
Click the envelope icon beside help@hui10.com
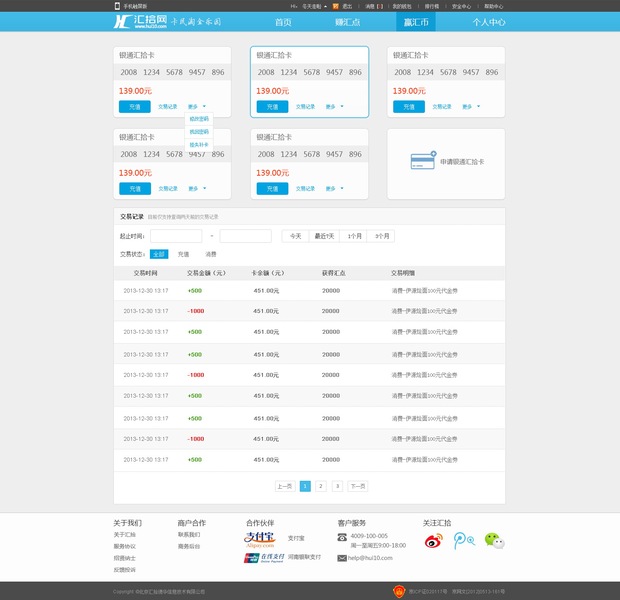point(342,558)
